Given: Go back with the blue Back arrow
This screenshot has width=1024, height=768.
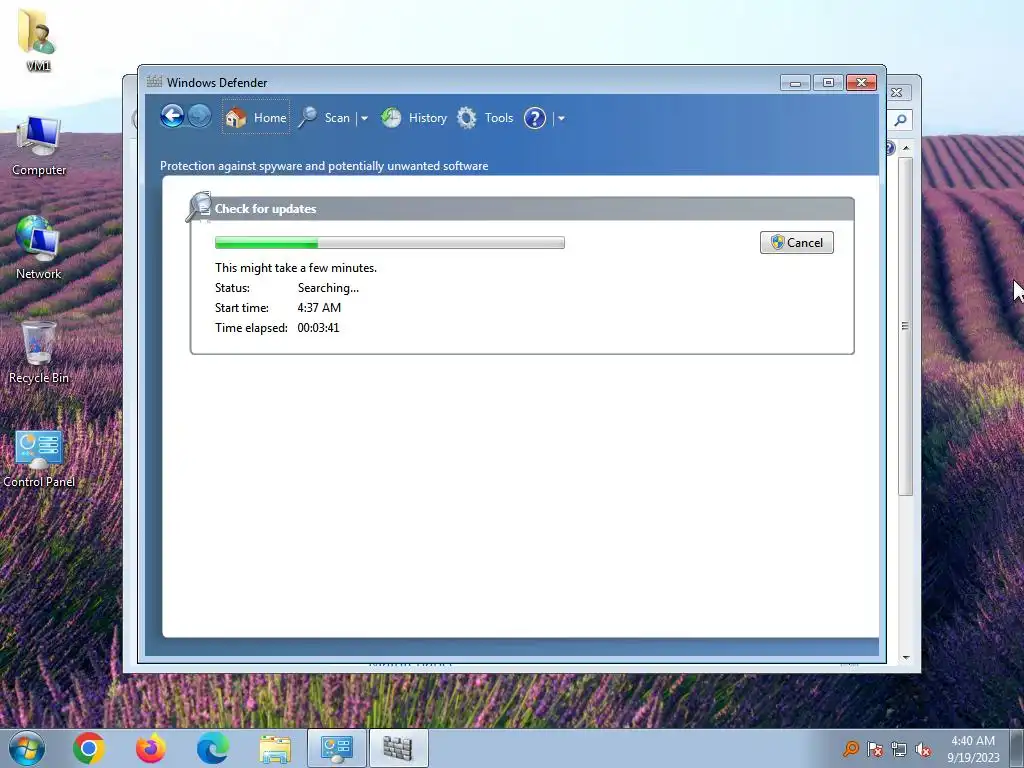Looking at the screenshot, I should coord(172,117).
